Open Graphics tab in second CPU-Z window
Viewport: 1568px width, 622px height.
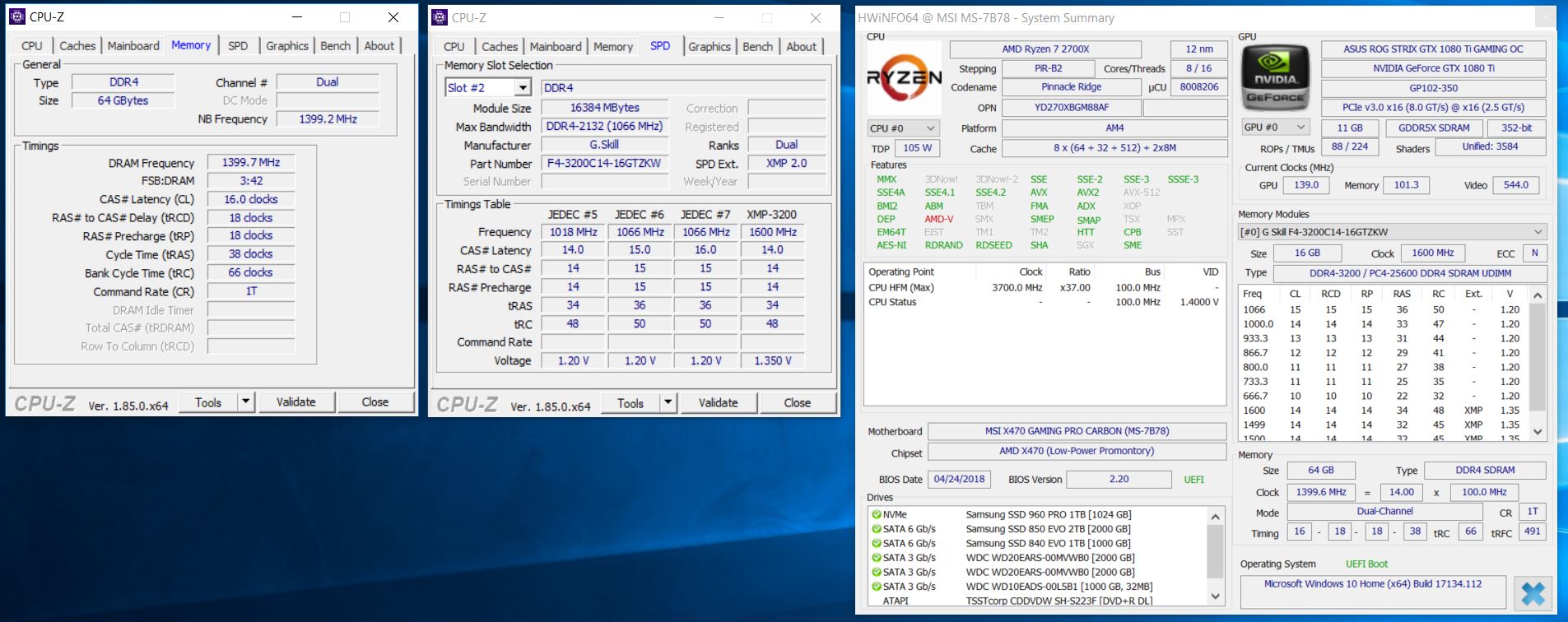(710, 47)
